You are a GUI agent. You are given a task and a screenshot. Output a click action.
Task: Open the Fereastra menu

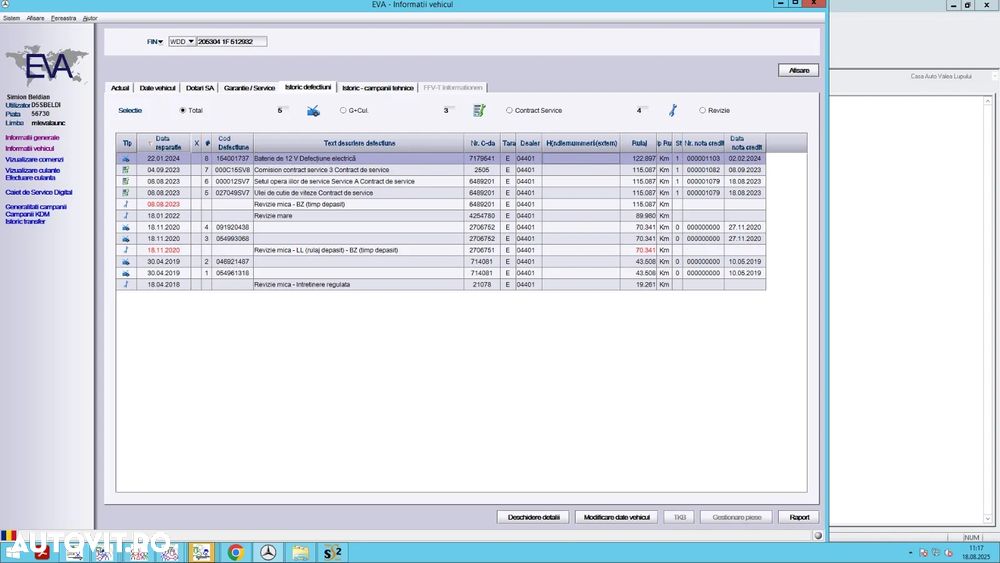coord(63,18)
